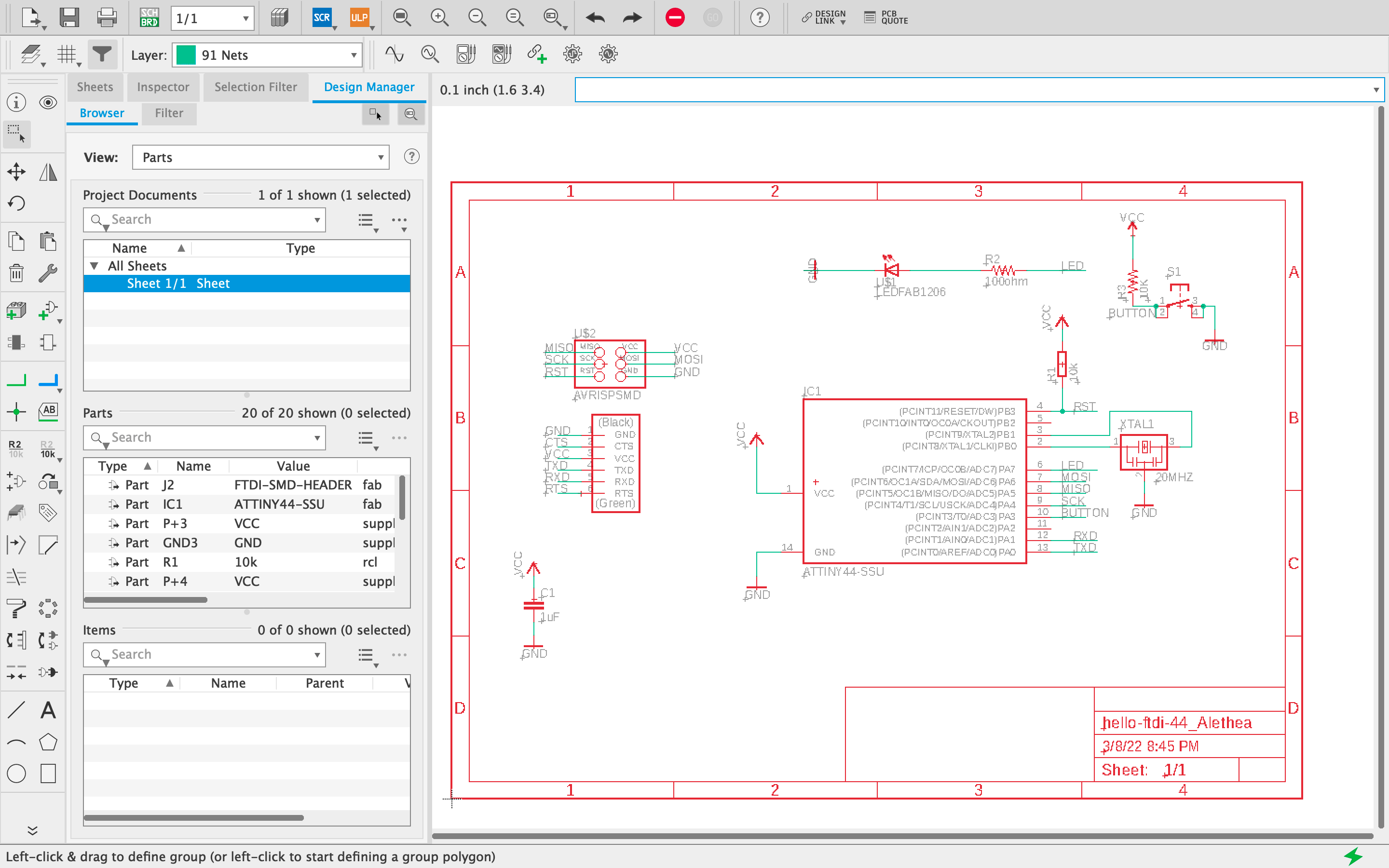Click the Print icon
Viewport: 1389px width, 868px height.
click(x=107, y=17)
